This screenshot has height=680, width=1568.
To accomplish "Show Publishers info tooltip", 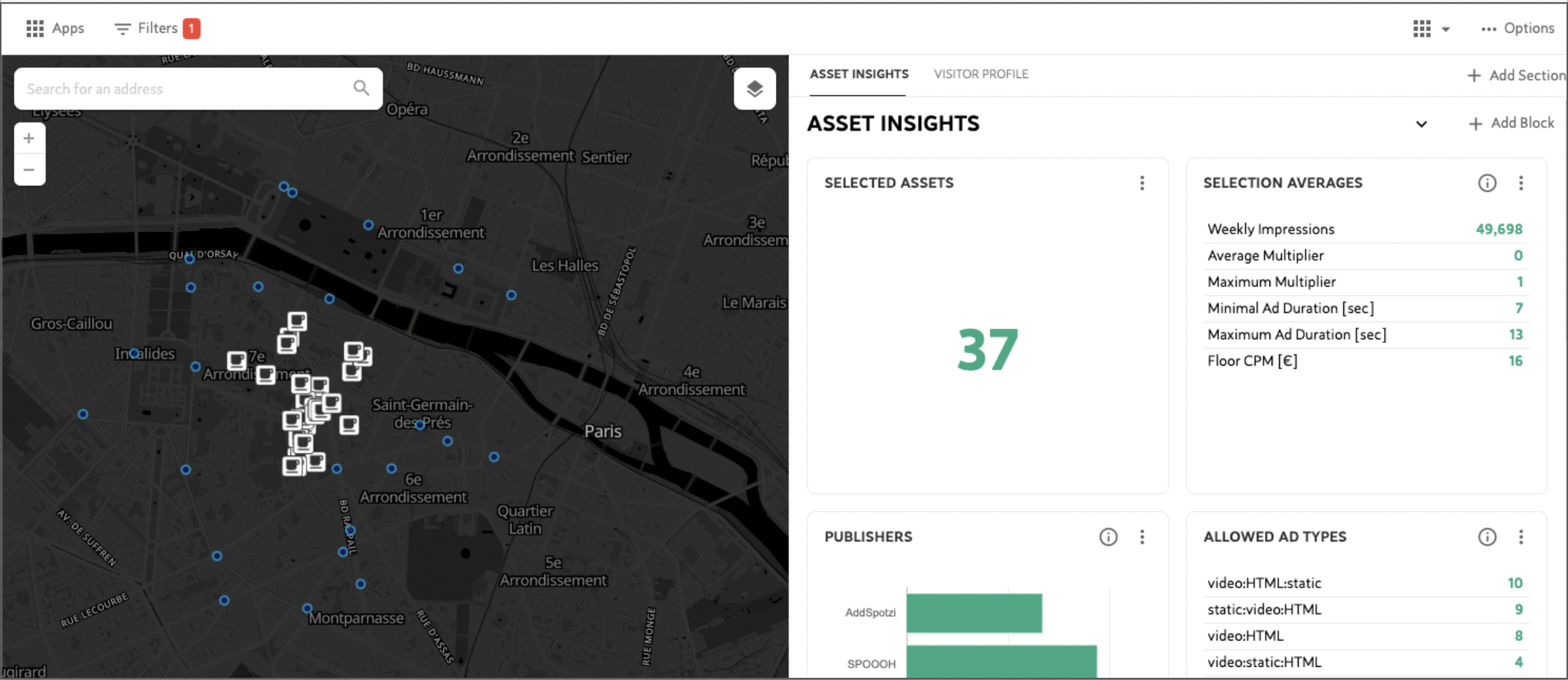I will coord(1108,537).
